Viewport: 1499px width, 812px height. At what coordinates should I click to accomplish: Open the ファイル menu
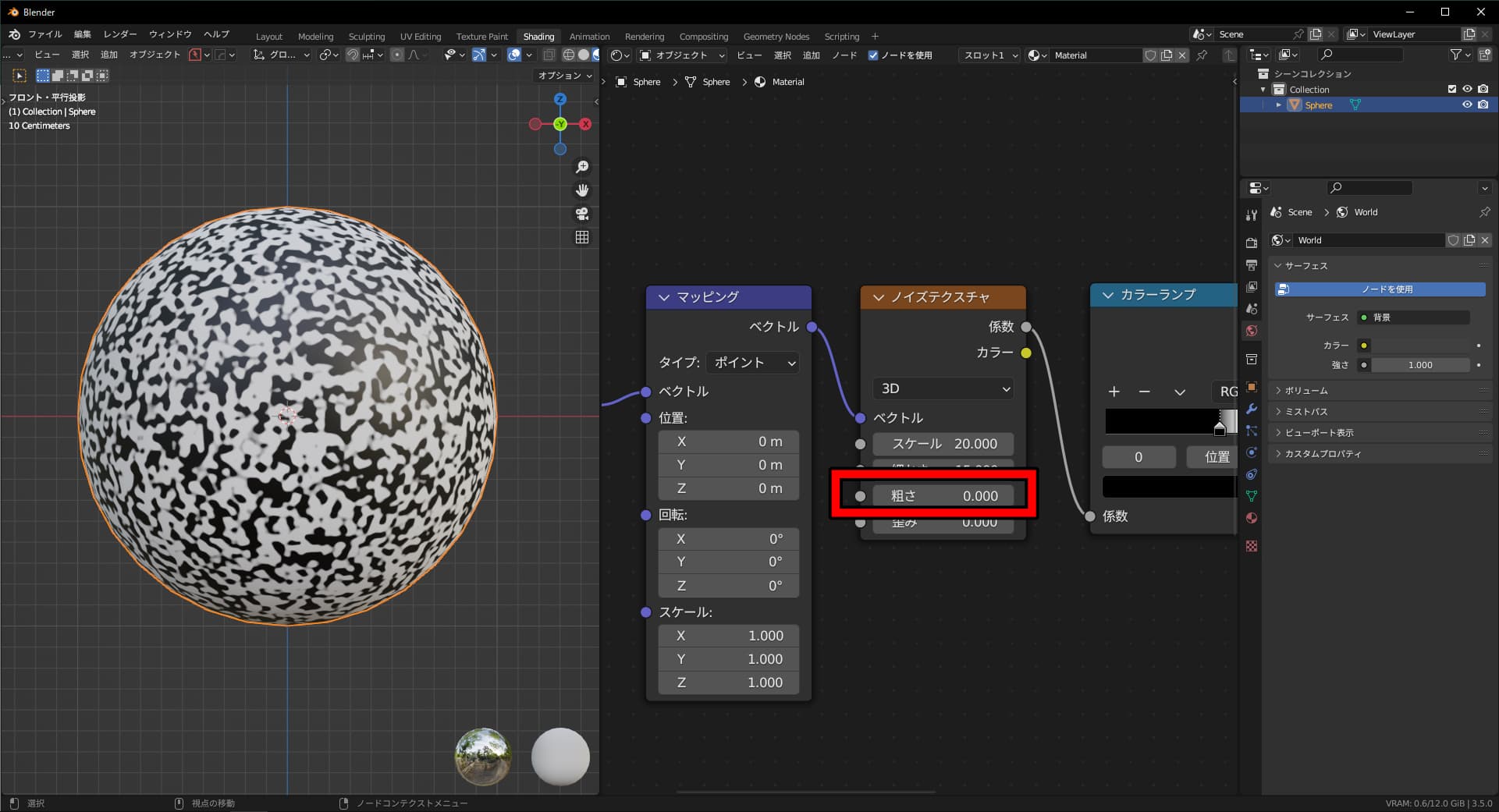tap(45, 34)
